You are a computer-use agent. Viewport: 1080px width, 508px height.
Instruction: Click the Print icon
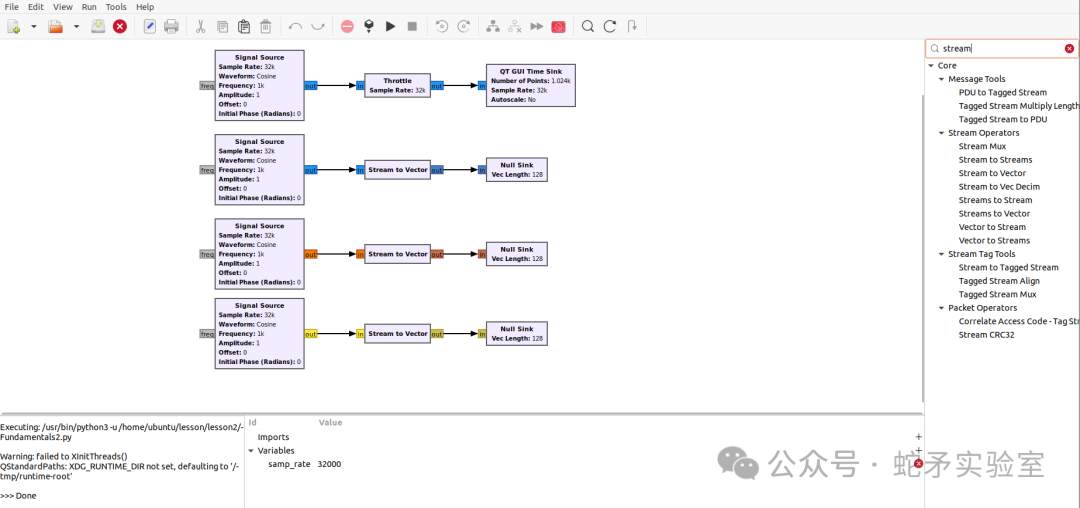172,27
